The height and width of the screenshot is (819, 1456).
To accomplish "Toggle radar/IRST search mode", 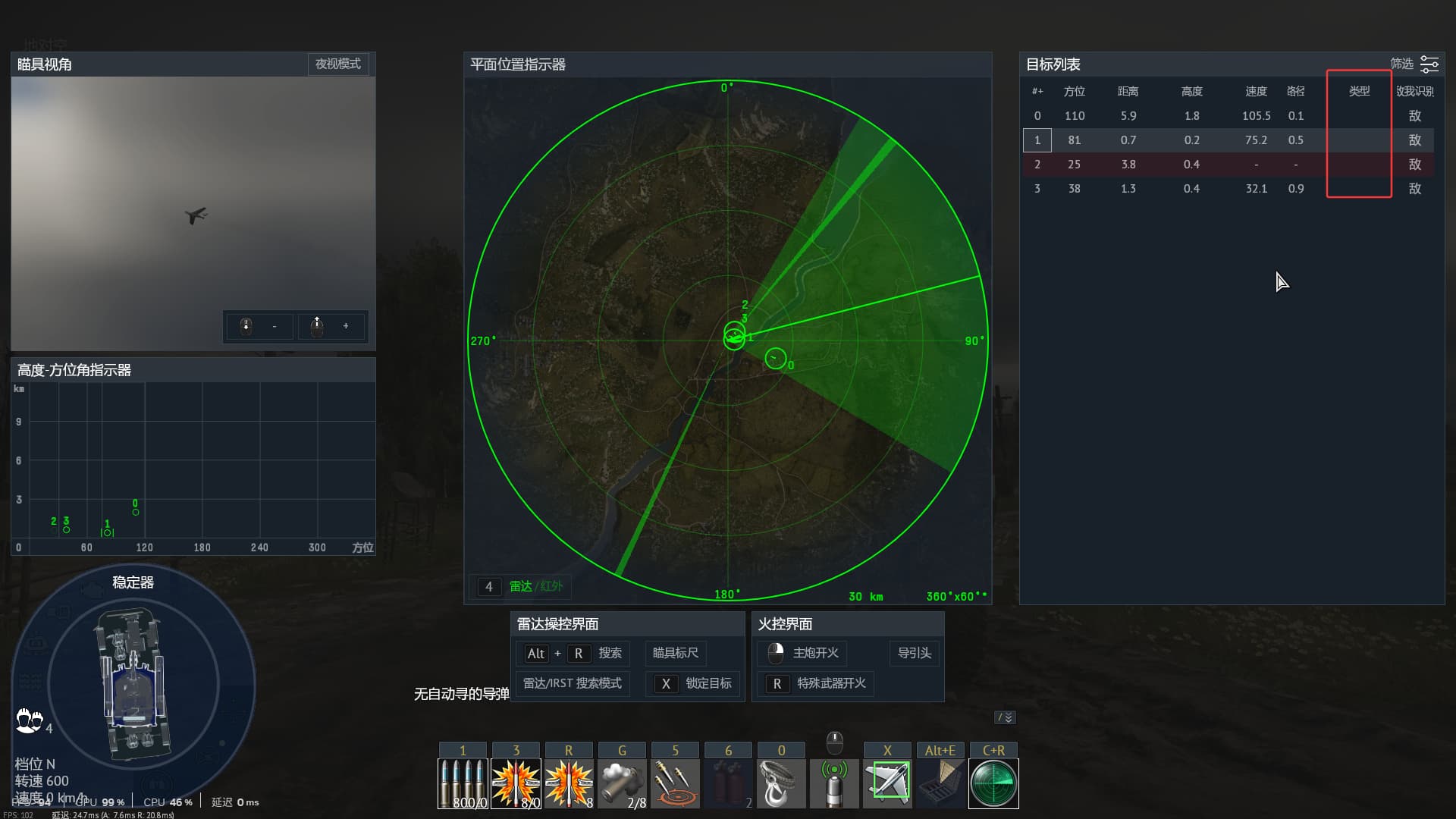I will pos(573,683).
